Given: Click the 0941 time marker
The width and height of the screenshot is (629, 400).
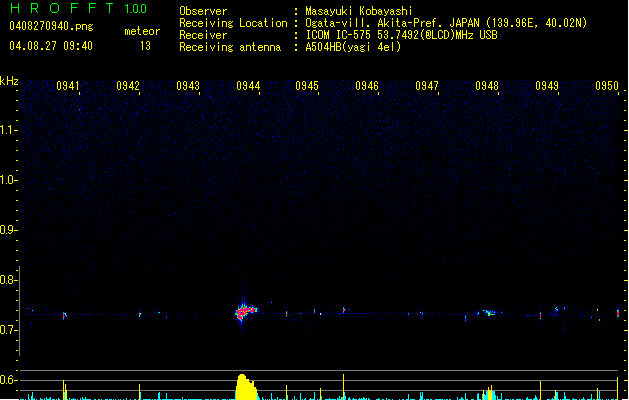Looking at the screenshot, I should 68,86.
